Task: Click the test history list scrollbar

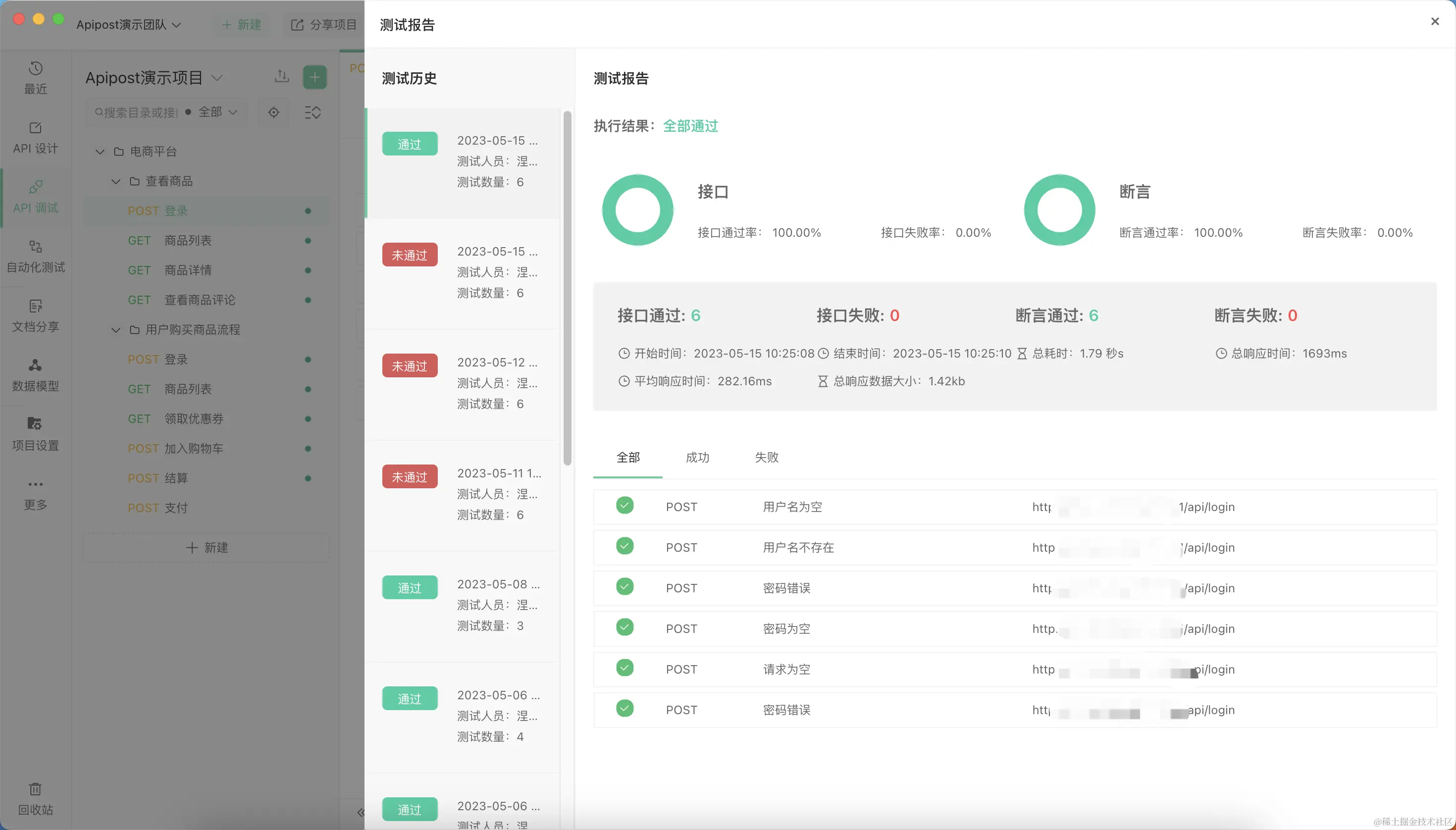Action: point(567,288)
